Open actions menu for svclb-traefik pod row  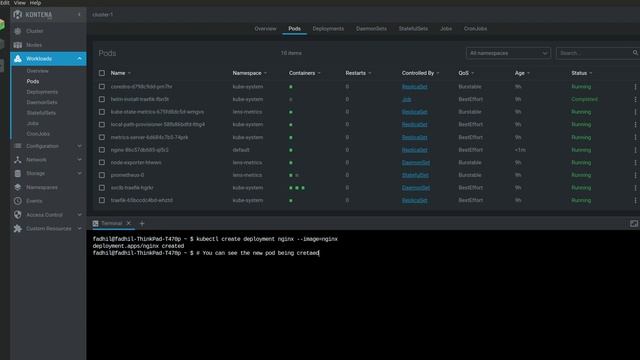pos(635,188)
